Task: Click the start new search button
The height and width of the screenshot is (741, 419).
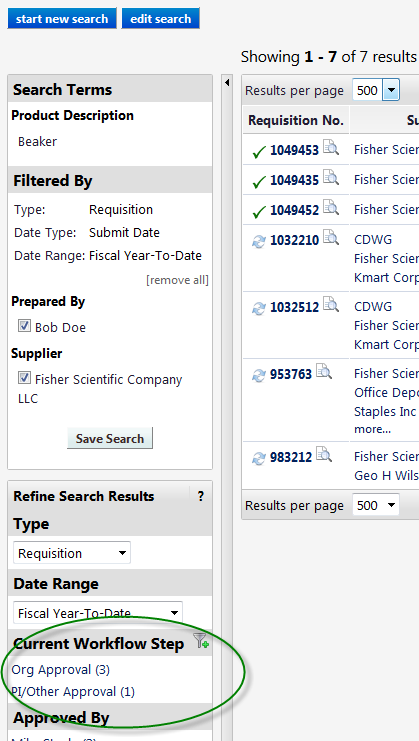Action: [x=62, y=18]
